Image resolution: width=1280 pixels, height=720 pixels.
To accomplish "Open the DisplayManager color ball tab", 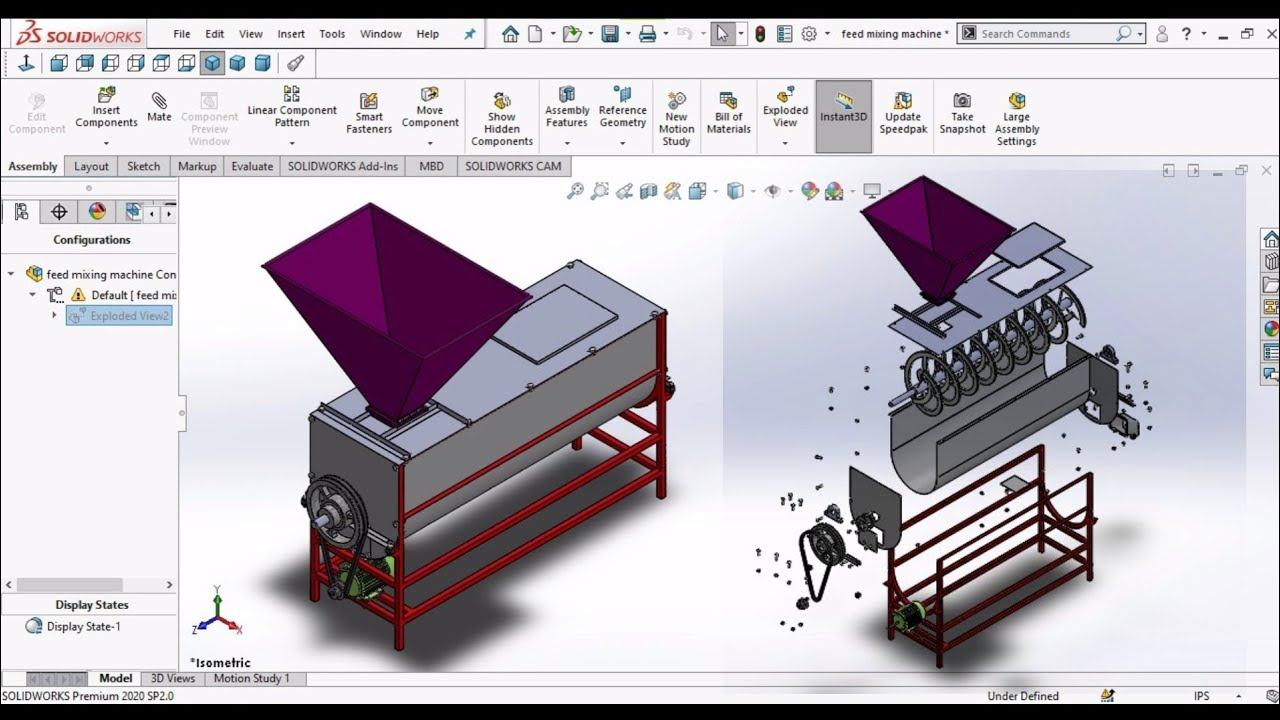I will 97,212.
